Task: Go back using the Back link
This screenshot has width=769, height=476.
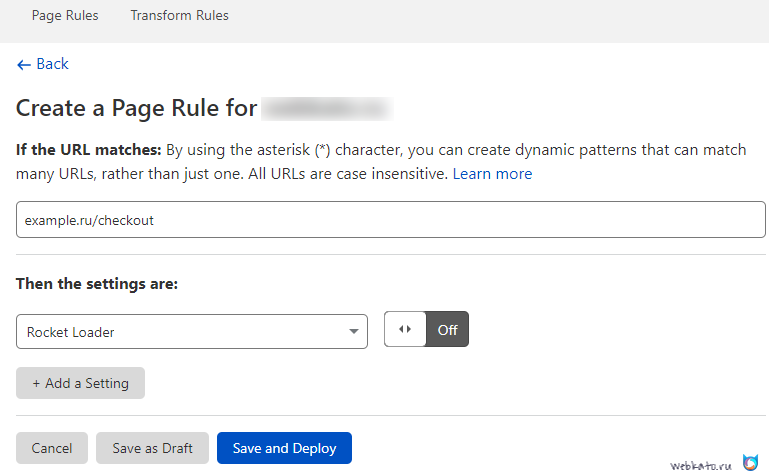Action: coord(51,64)
